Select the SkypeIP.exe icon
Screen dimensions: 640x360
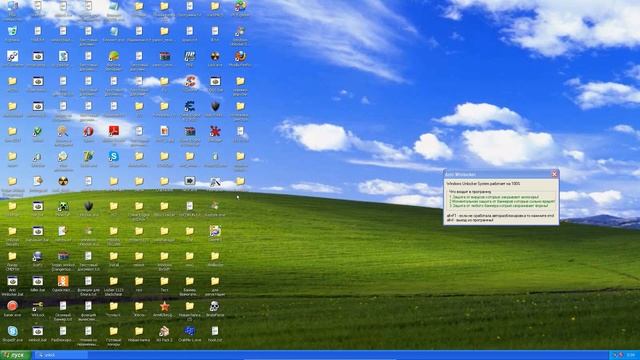[12, 331]
